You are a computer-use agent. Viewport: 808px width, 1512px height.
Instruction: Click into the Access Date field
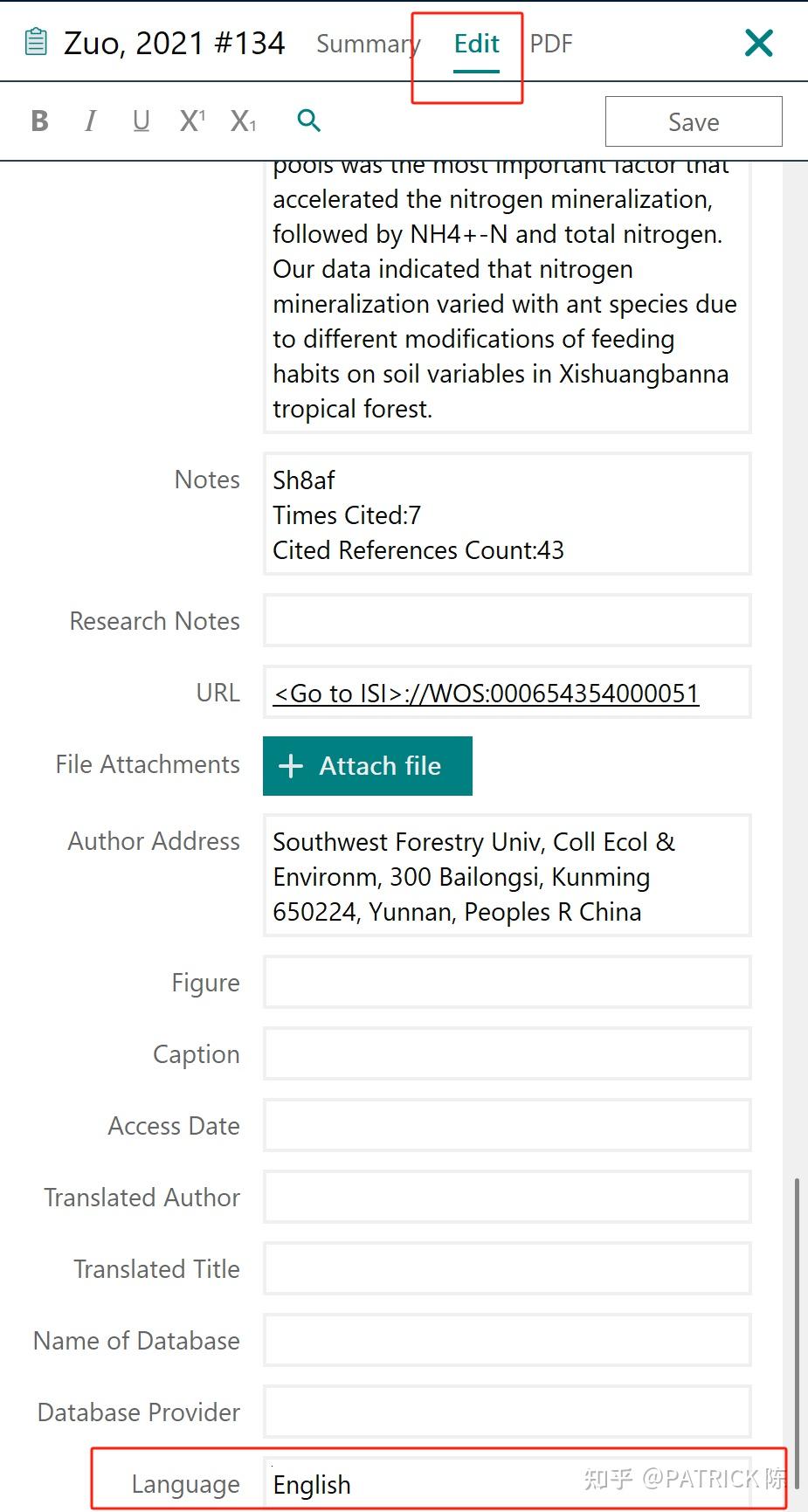point(507,1126)
